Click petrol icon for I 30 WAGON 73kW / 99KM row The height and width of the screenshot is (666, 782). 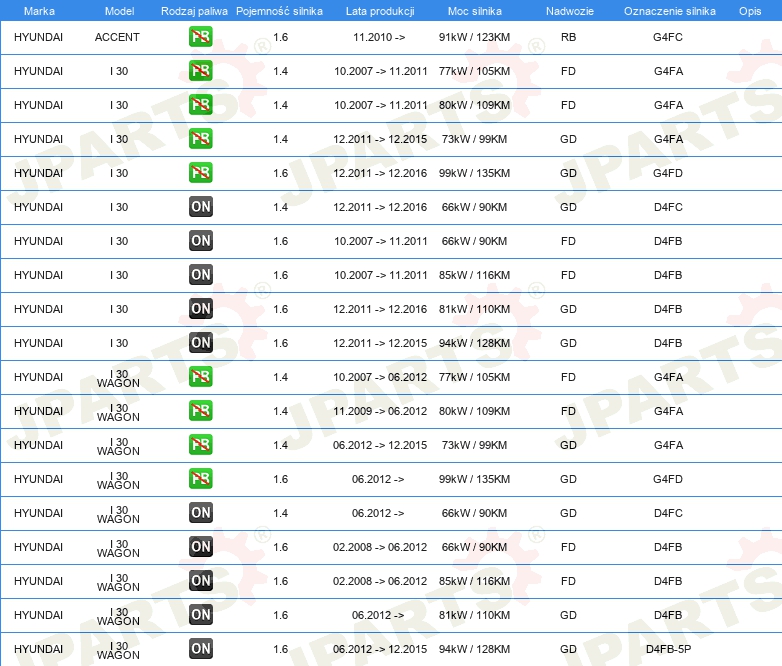coord(200,444)
